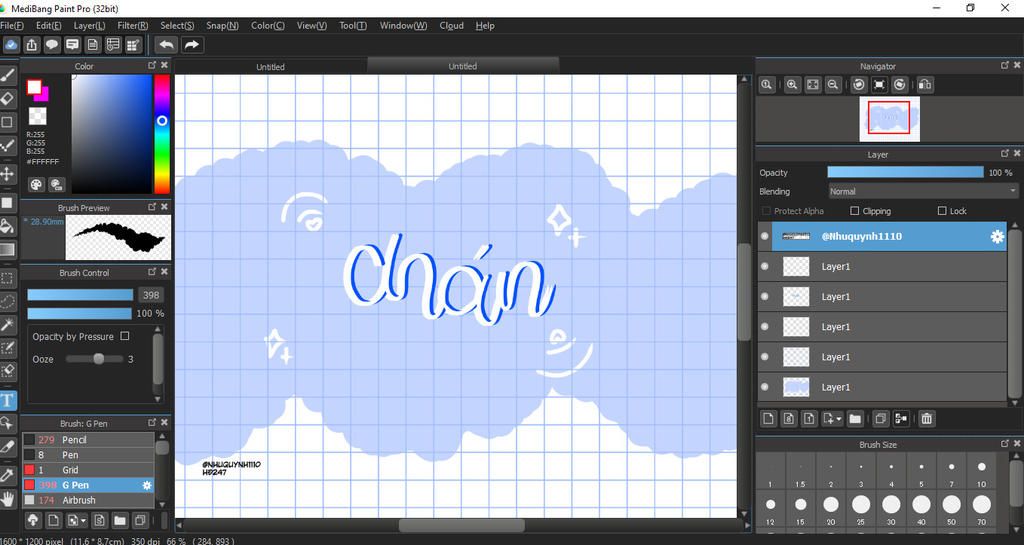
Task: Enable the Lock checkbox for the layer
Action: pos(942,211)
